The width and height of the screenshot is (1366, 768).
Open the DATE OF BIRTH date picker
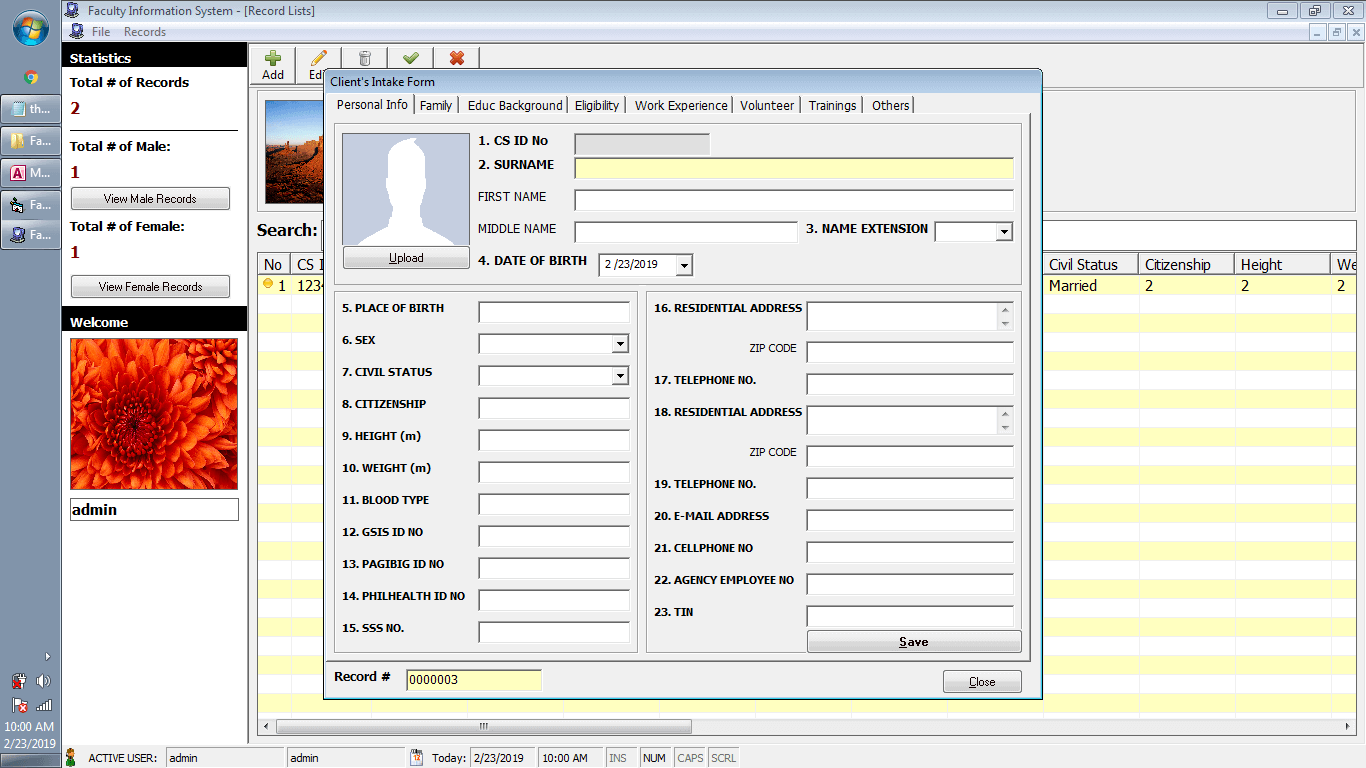[x=682, y=265]
